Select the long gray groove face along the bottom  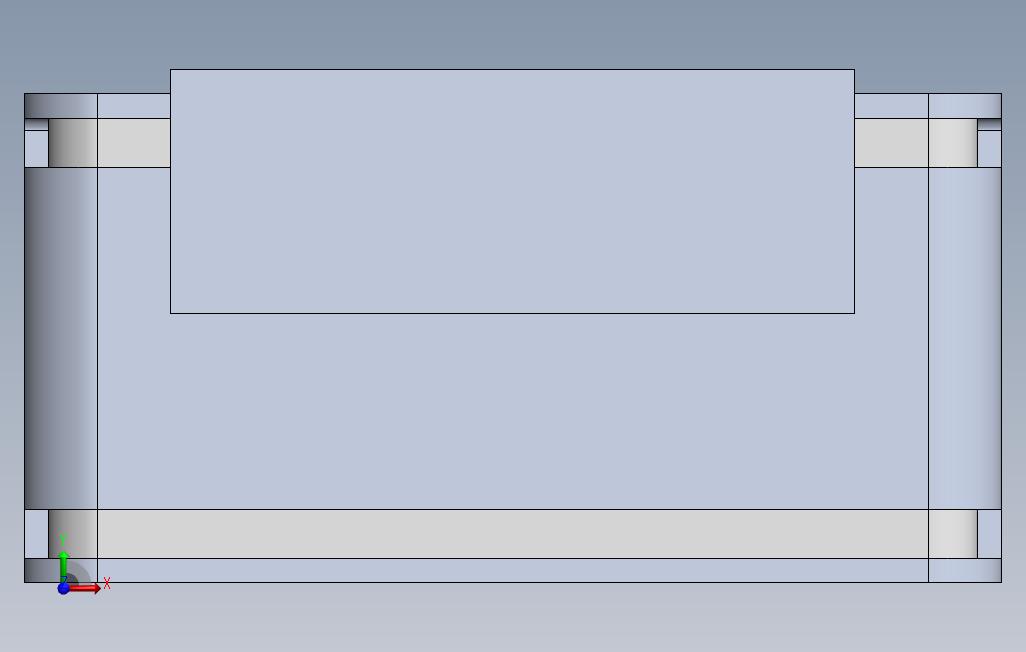pyautogui.click(x=512, y=534)
